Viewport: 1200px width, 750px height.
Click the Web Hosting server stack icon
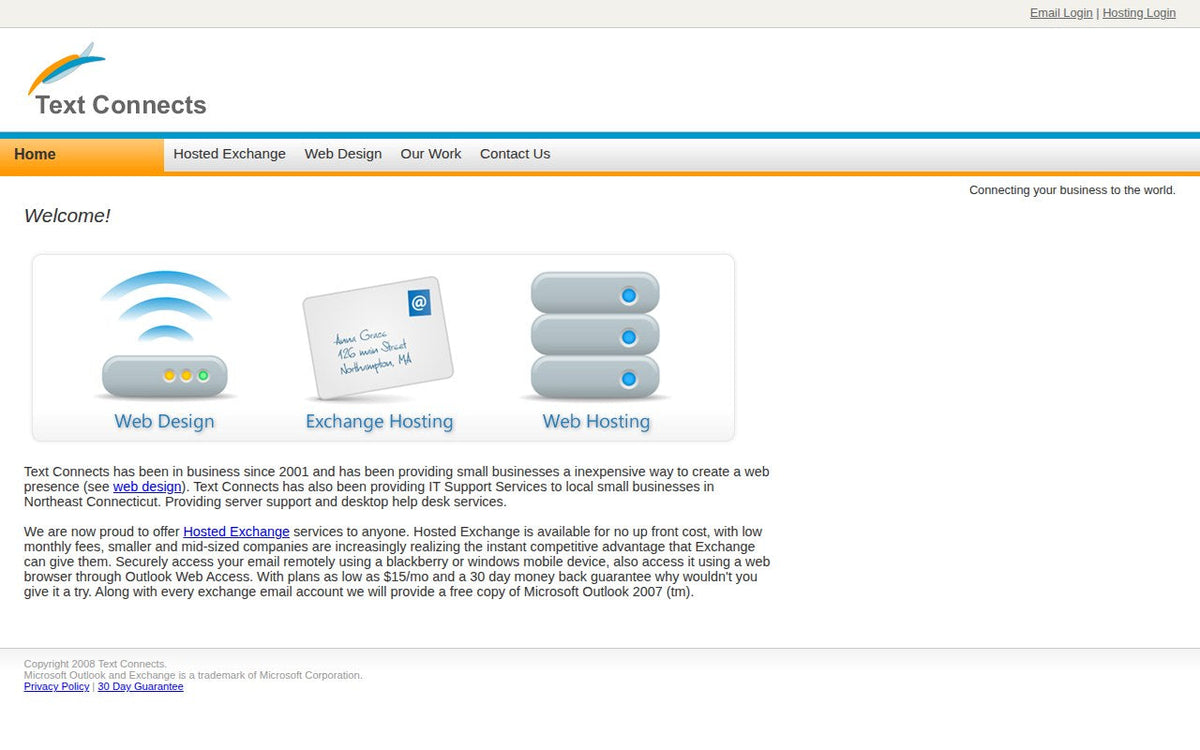coord(595,336)
